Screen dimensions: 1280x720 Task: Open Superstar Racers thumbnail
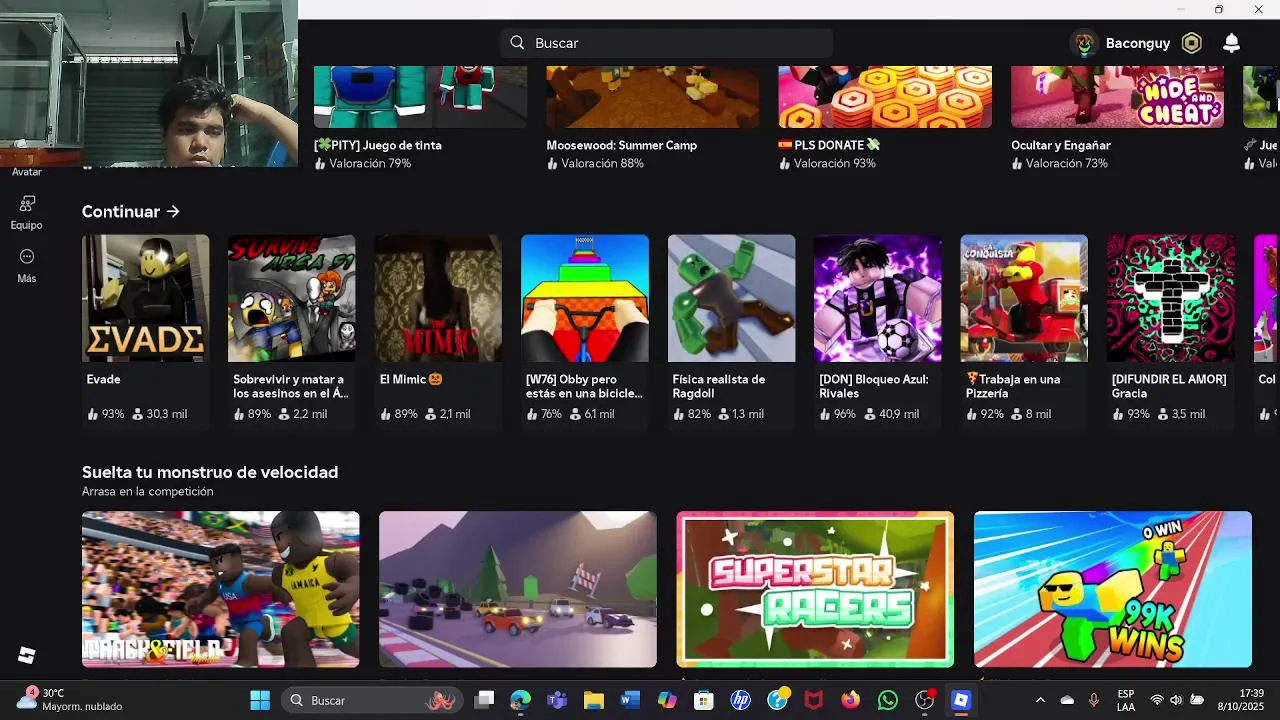tap(815, 589)
